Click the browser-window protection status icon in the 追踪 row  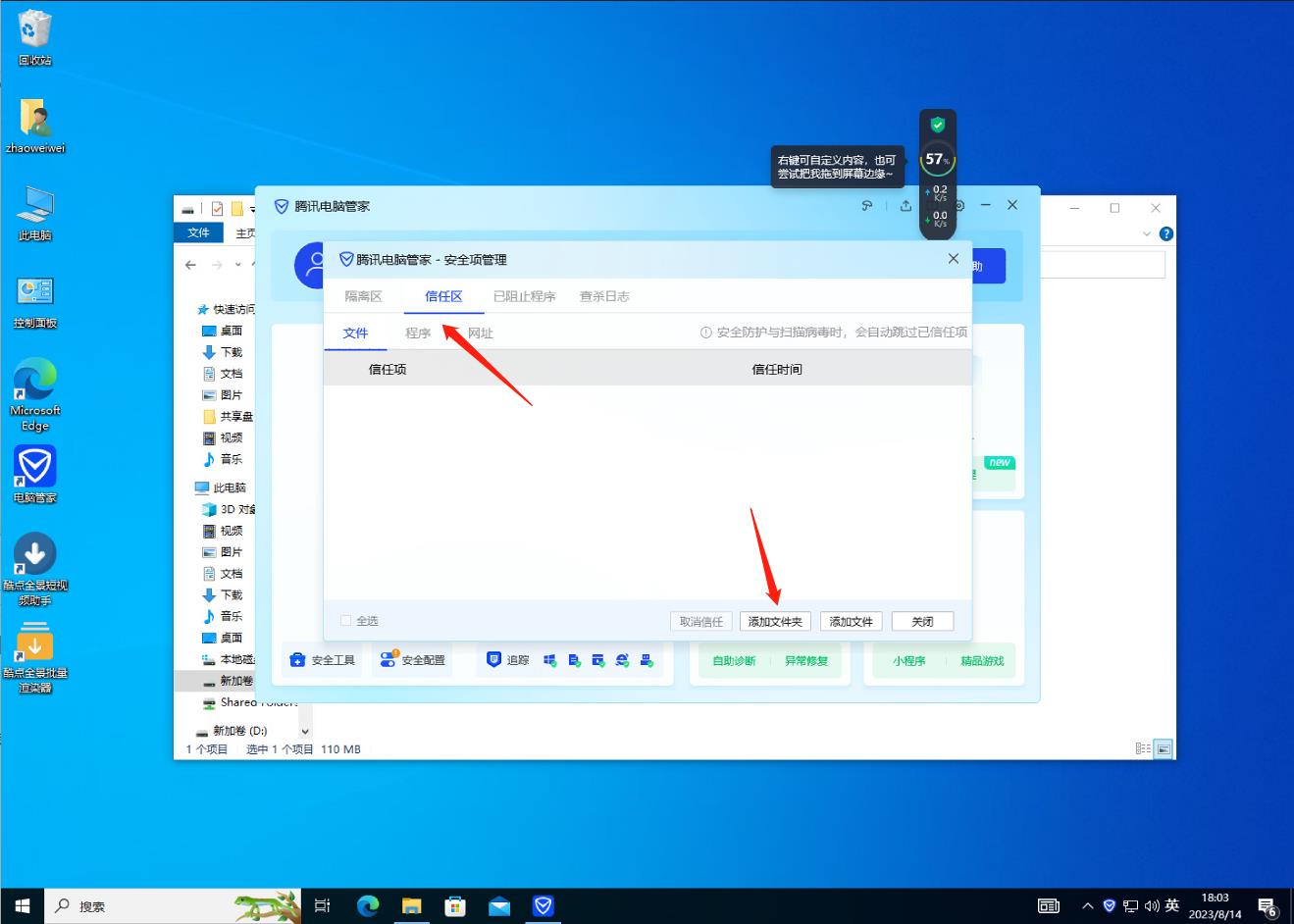pyautogui.click(x=598, y=661)
